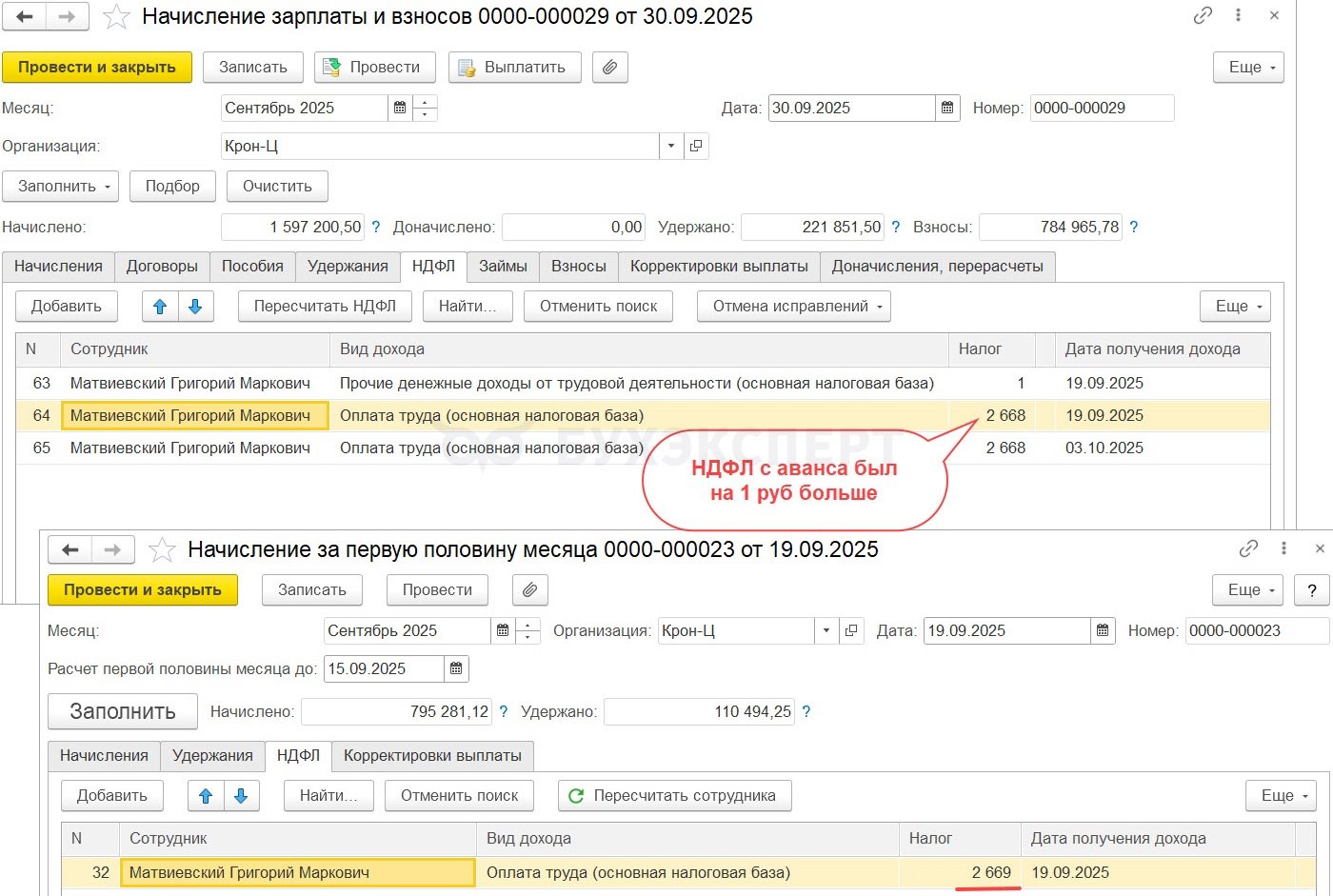Image resolution: width=1333 pixels, height=896 pixels.
Task: Click the Подбор button
Action: 172,187
